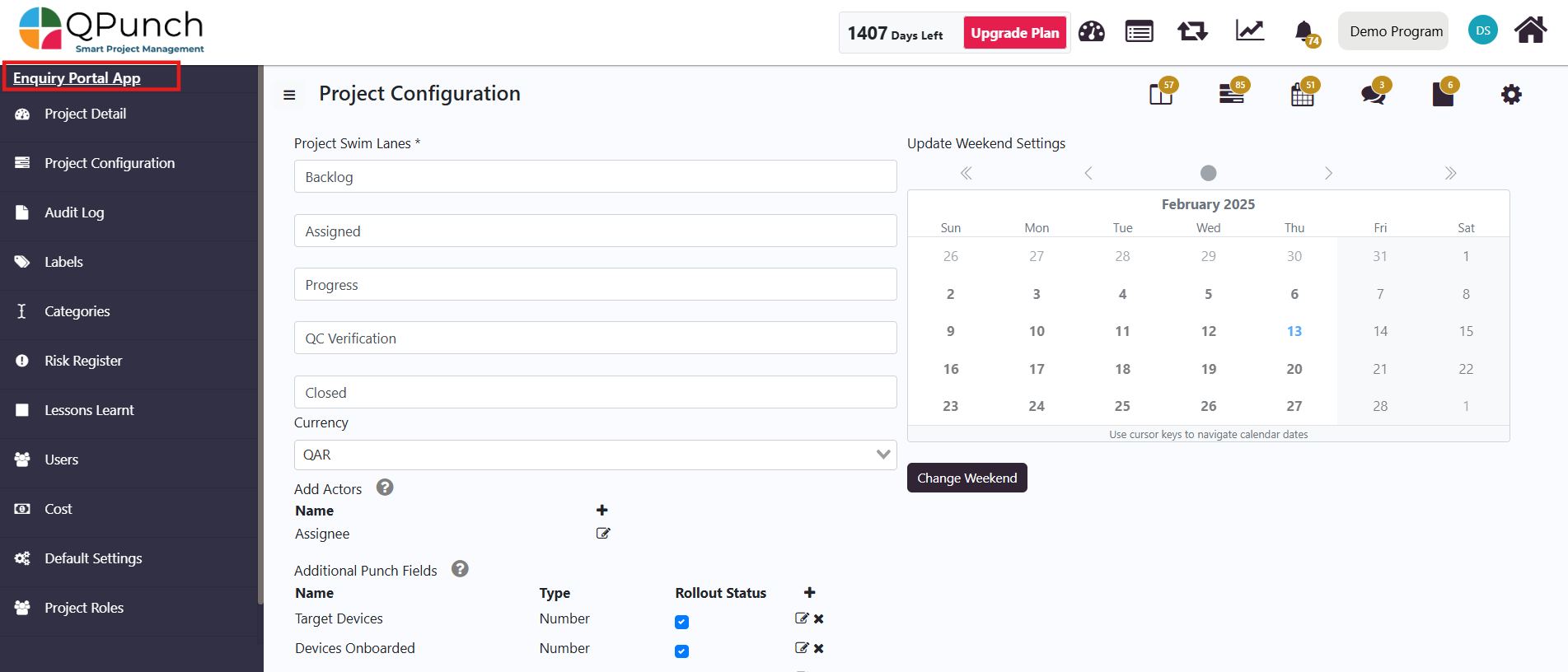The height and width of the screenshot is (672, 1568).
Task: Click the Assigned swim lane field
Action: (x=595, y=231)
